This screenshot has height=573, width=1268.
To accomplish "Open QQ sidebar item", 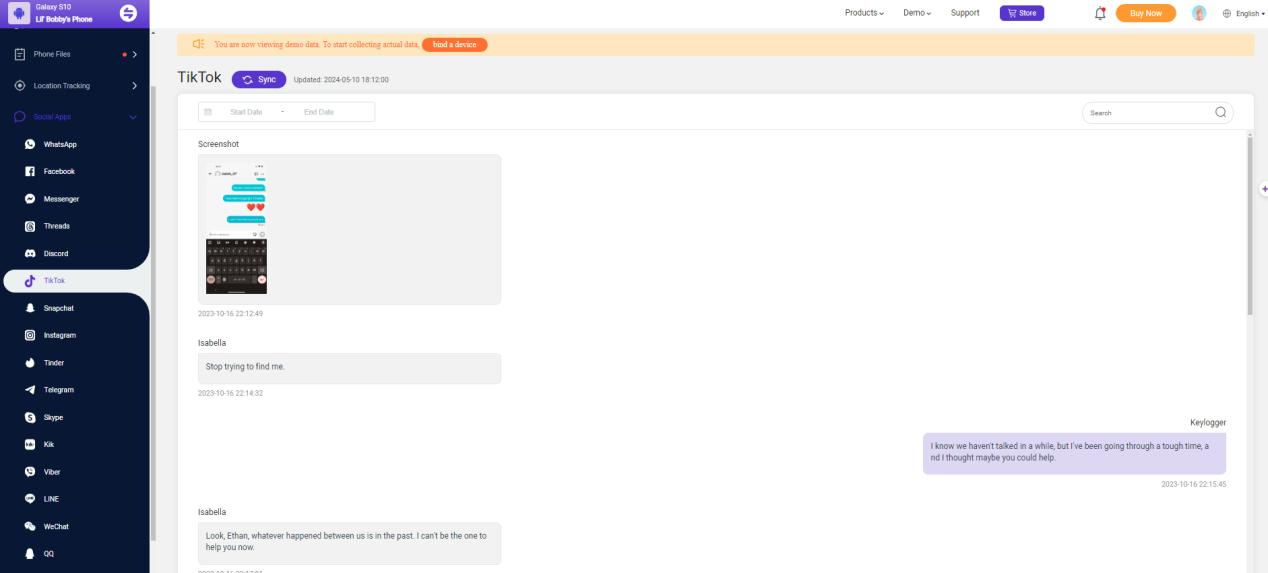I will [49, 553].
